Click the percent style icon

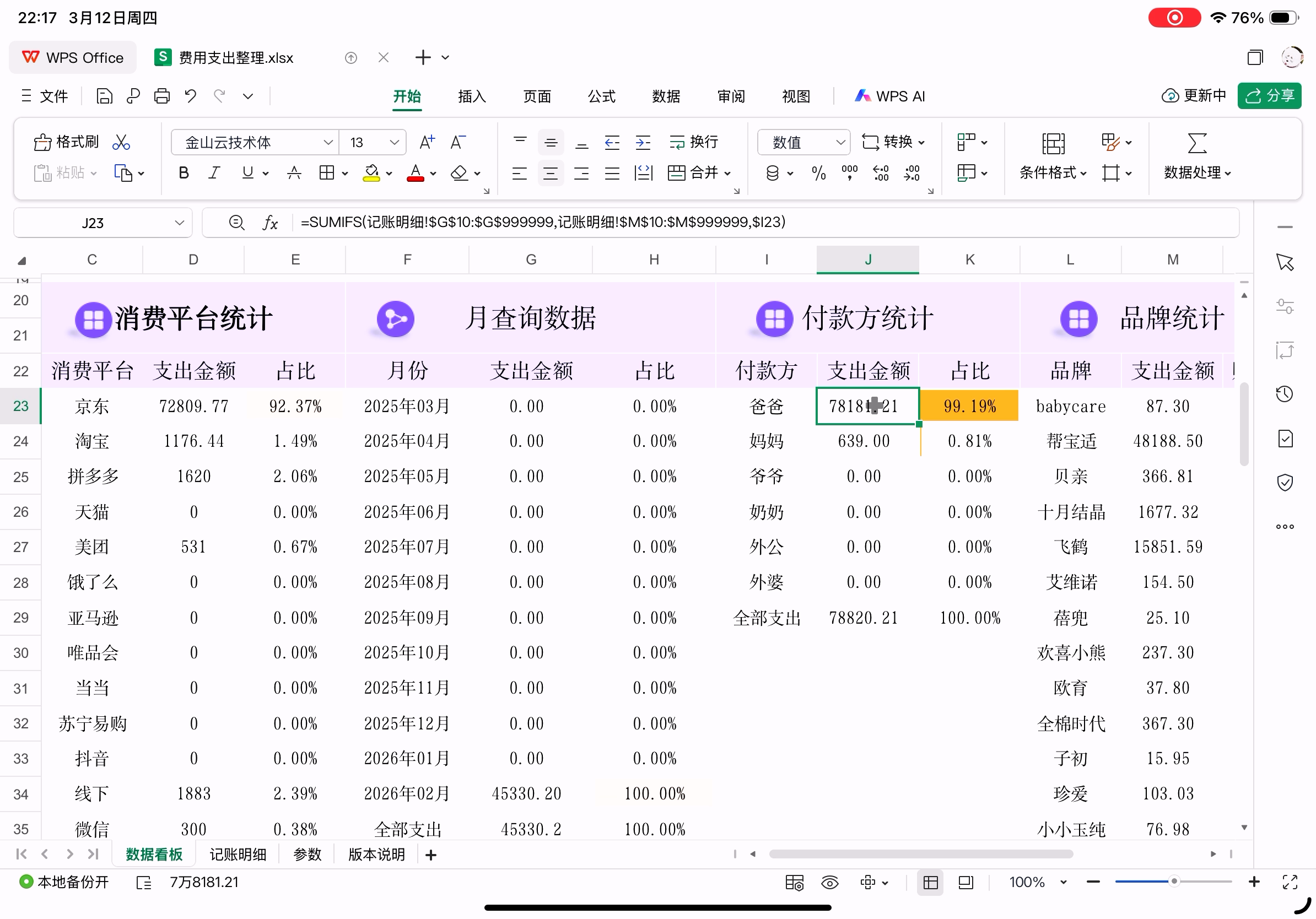click(x=818, y=172)
